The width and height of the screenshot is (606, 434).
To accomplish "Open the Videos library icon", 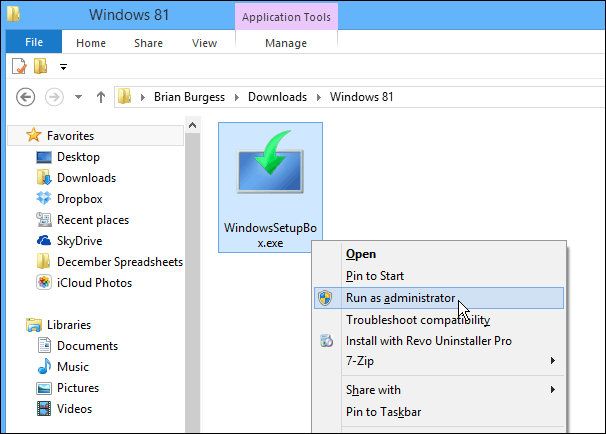I will click(x=44, y=408).
